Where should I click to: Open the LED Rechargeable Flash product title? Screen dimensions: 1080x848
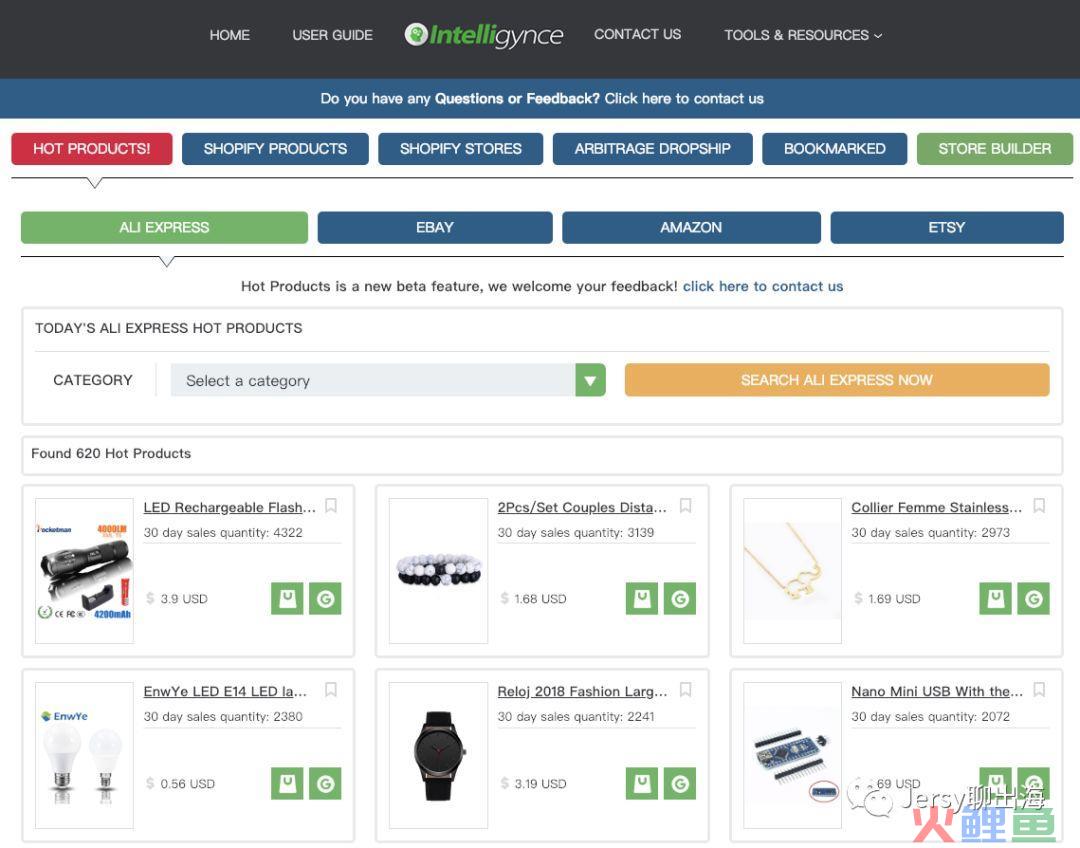pyautogui.click(x=229, y=508)
